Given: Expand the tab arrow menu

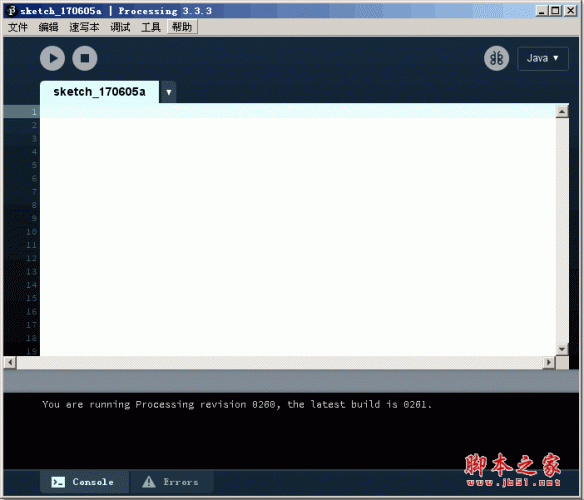Looking at the screenshot, I should point(169,92).
